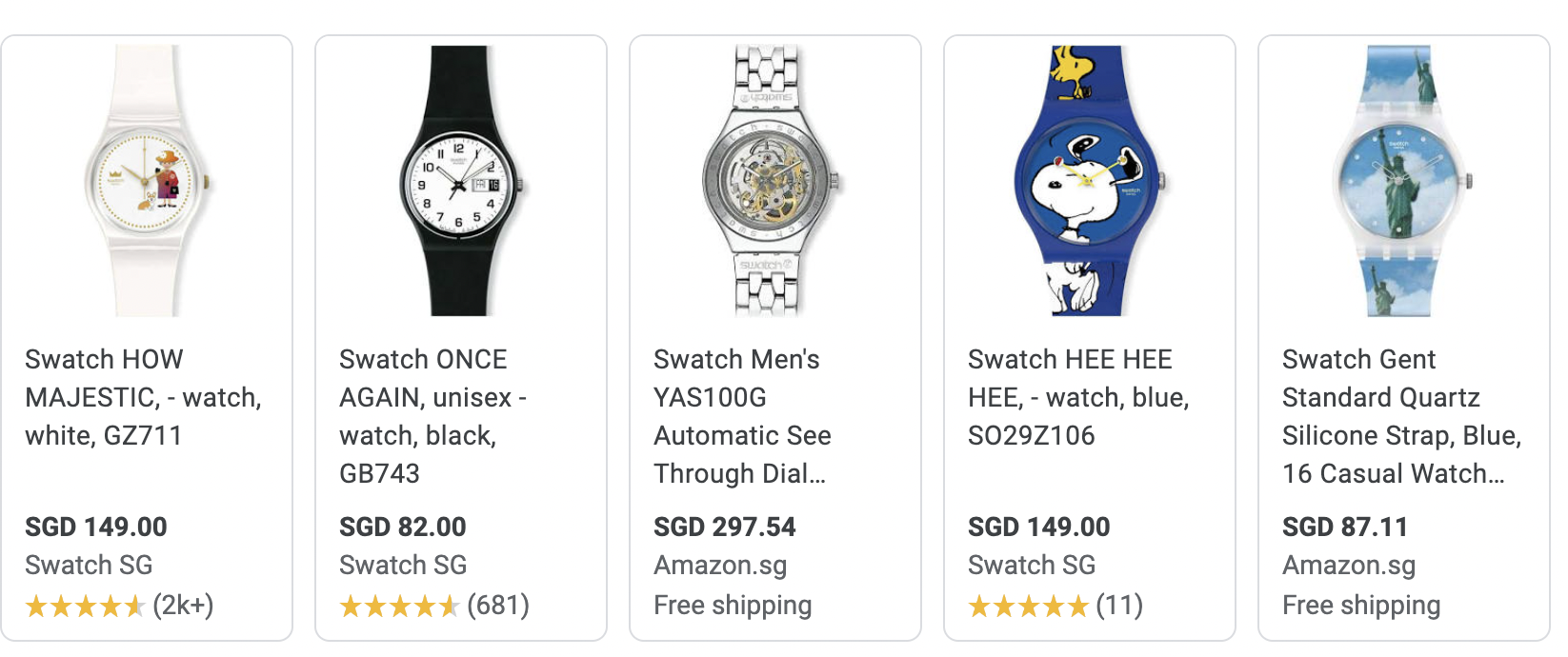
Task: Click Swatch ONCE AGAIN GB743 title
Action: point(433,416)
